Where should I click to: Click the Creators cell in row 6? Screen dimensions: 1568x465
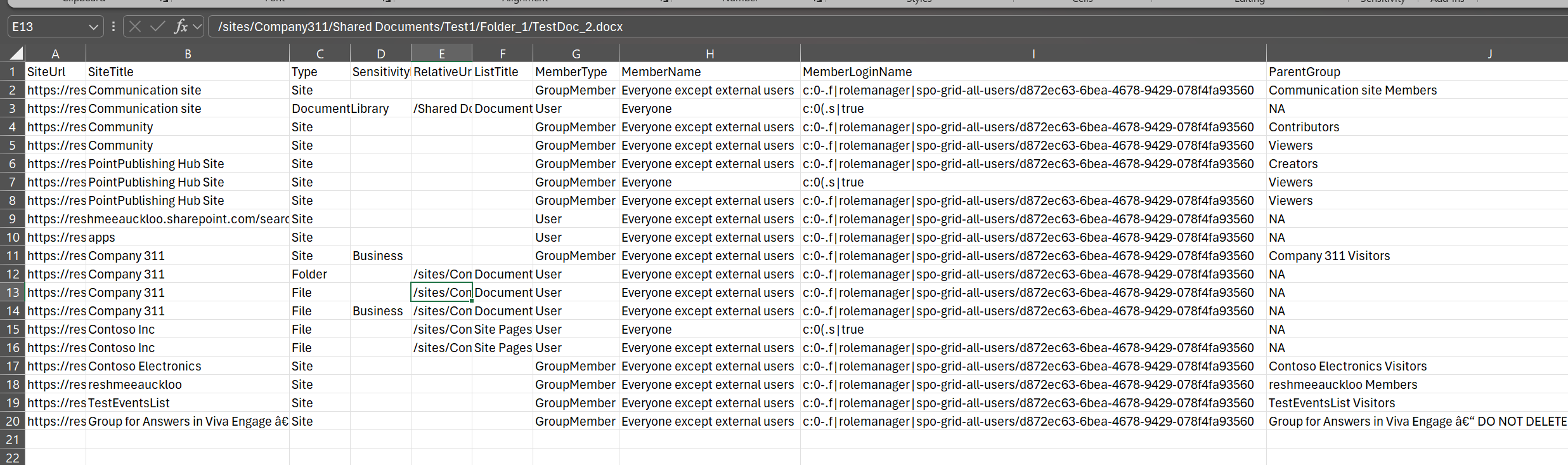point(1417,164)
